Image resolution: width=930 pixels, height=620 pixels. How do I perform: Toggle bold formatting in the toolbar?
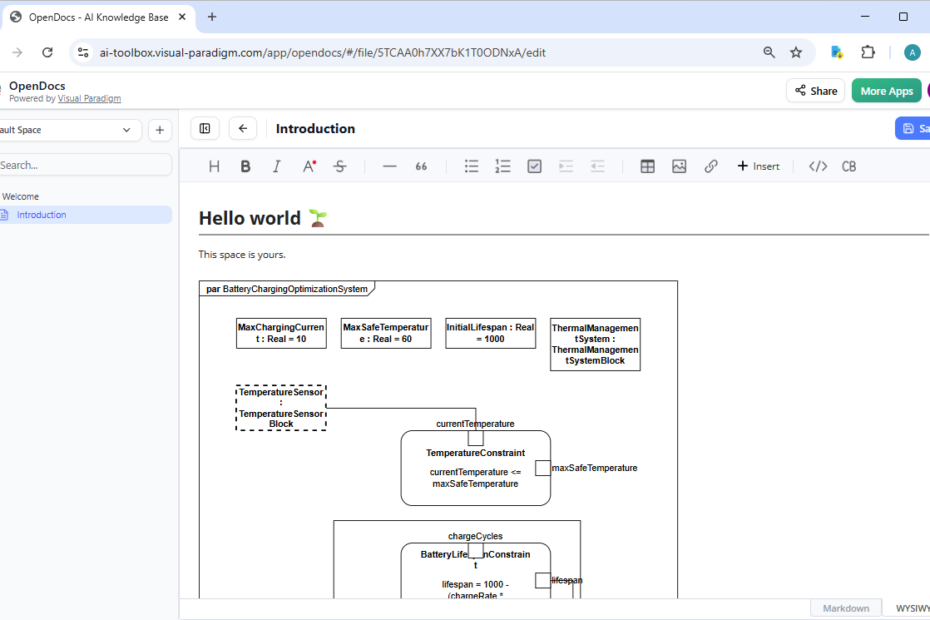coord(246,166)
